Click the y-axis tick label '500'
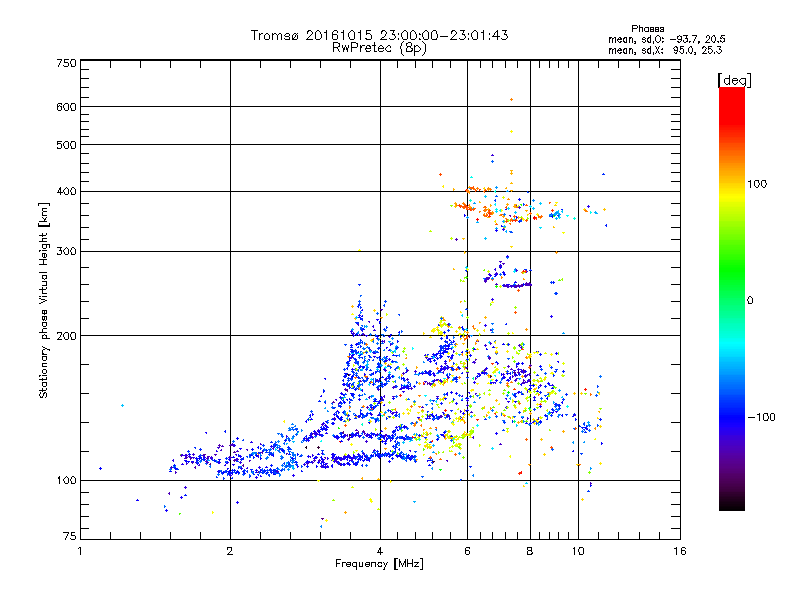 tap(66, 145)
